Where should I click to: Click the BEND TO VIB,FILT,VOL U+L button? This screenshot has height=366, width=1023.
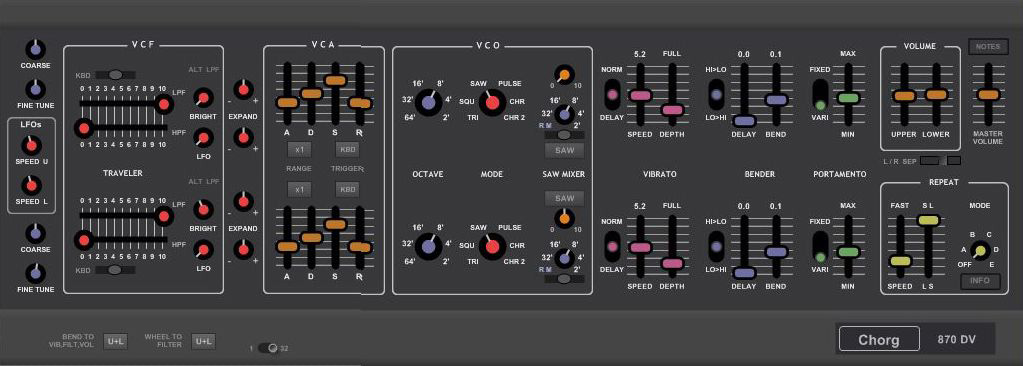point(114,341)
